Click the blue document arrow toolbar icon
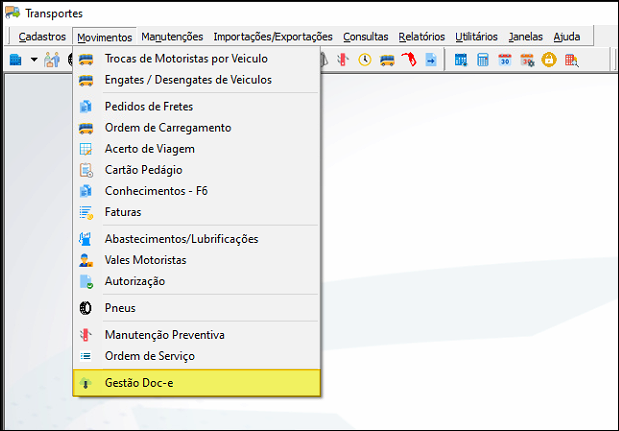 click(431, 60)
